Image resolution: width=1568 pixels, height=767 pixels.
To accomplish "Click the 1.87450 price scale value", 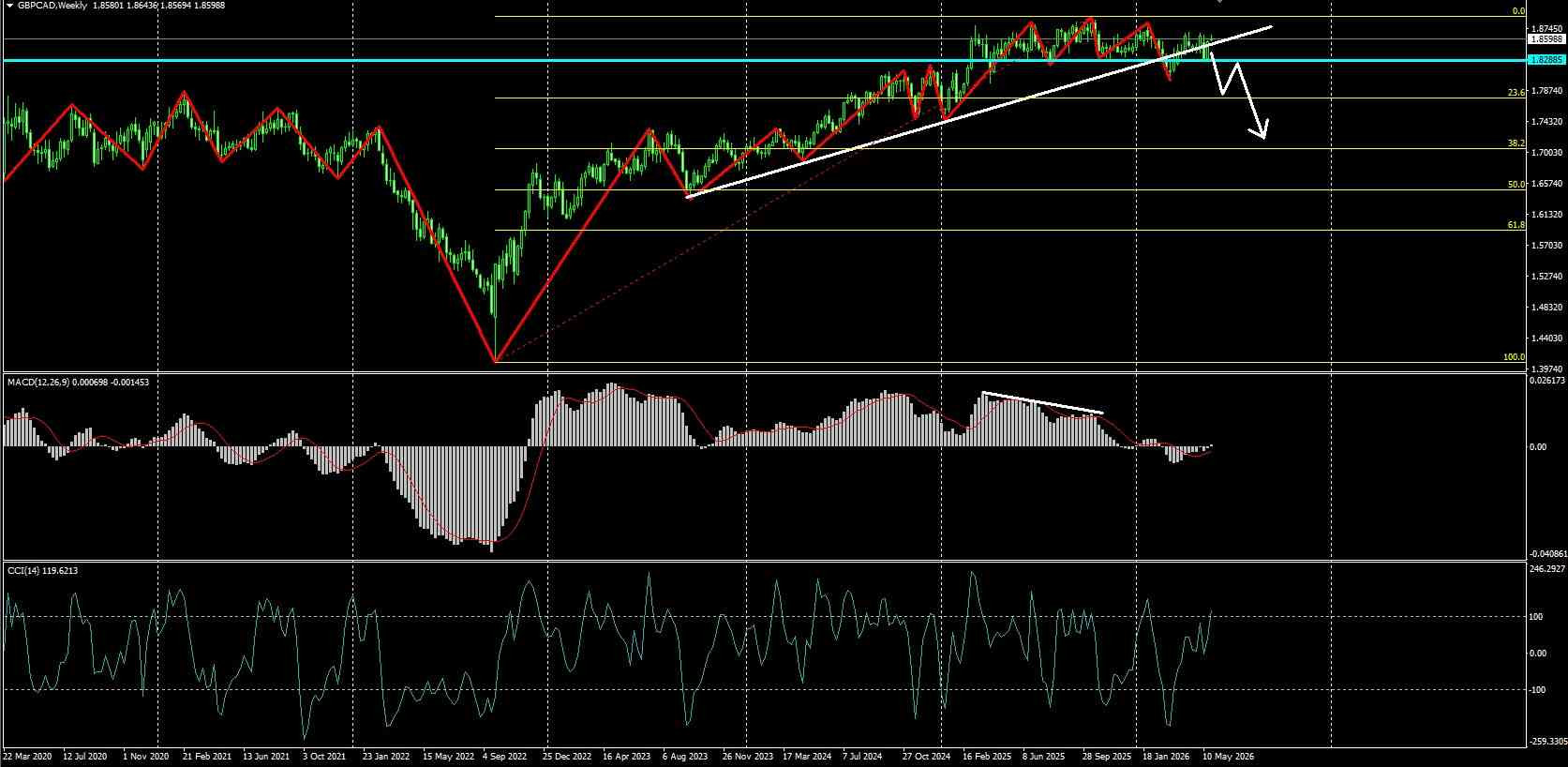I will pos(1545,29).
